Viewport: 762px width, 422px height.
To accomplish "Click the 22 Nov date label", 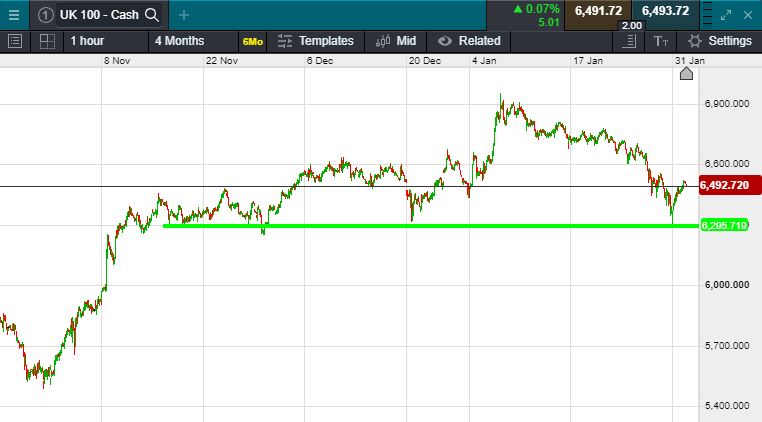I will point(222,61).
